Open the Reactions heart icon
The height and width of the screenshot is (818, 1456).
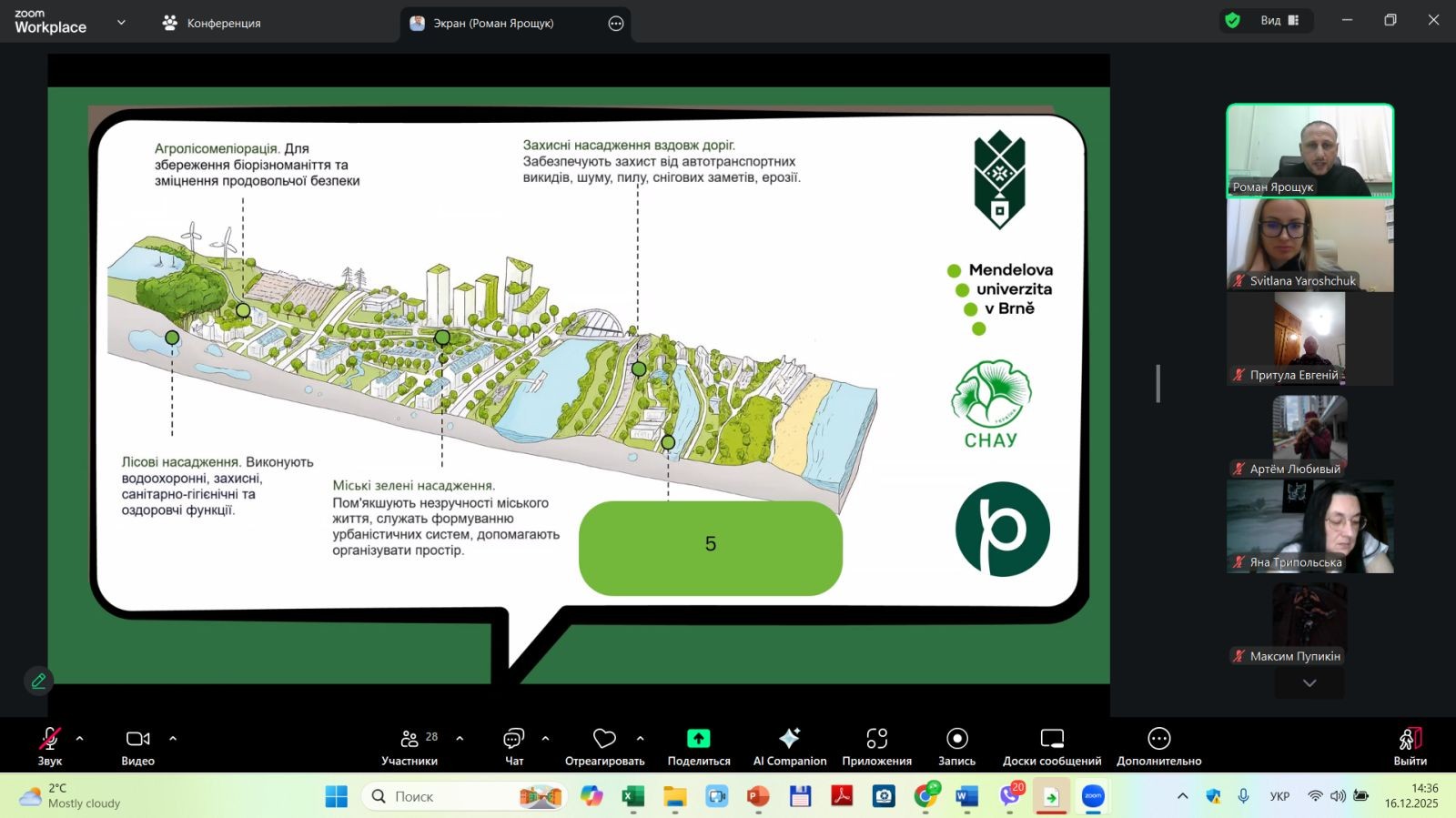604,739
